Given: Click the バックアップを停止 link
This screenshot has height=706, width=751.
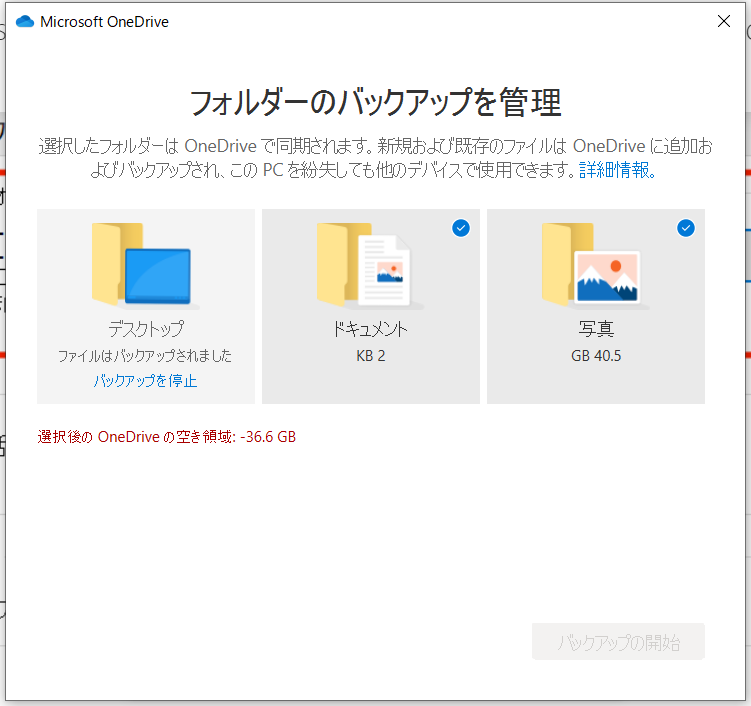Looking at the screenshot, I should [146, 381].
